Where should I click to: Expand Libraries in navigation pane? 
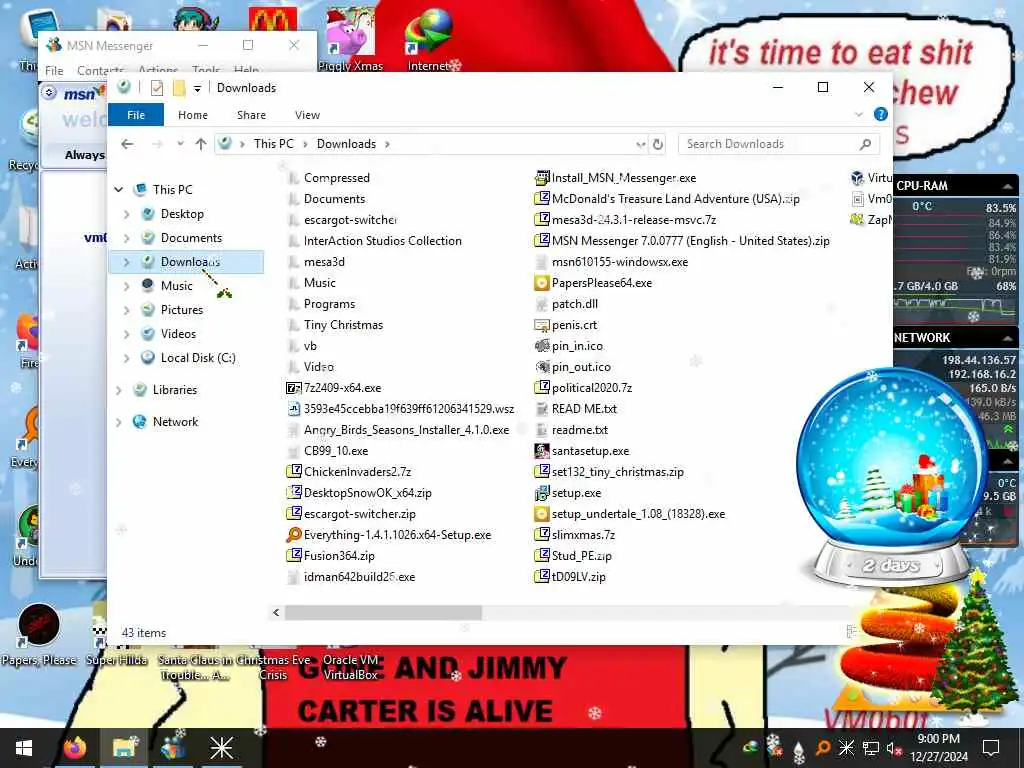[x=119, y=390]
